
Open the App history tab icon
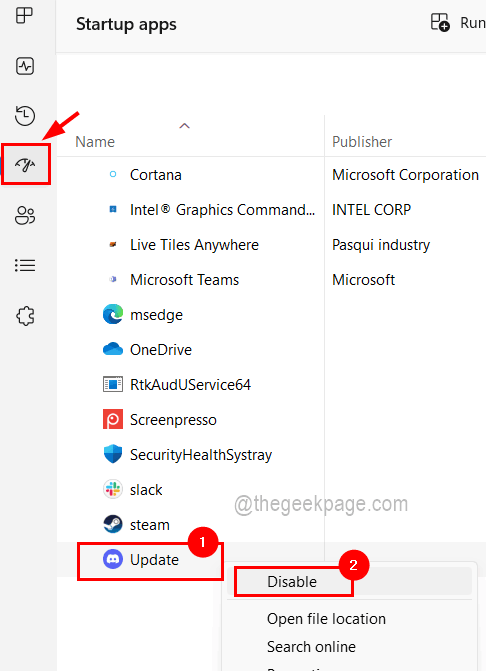click(25, 116)
